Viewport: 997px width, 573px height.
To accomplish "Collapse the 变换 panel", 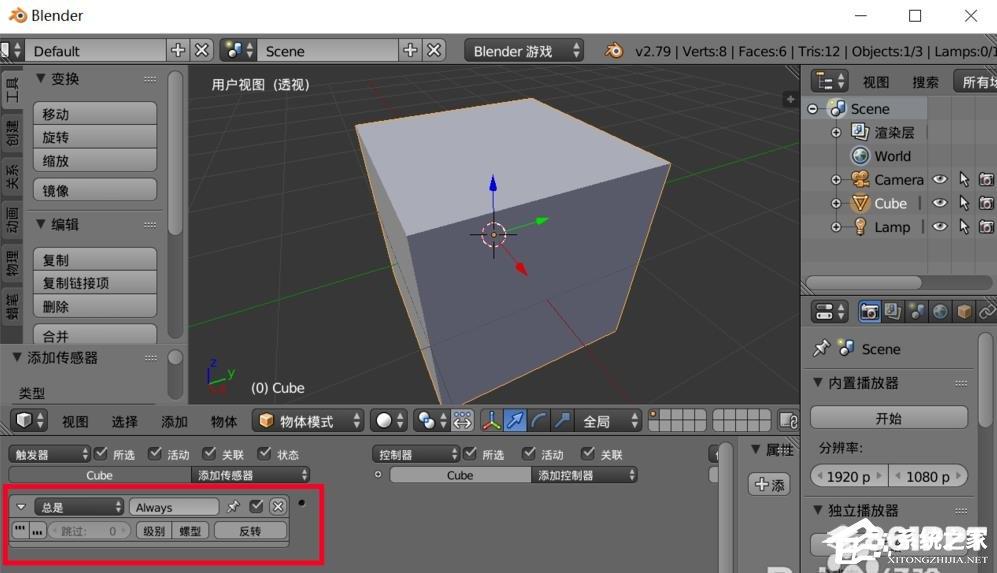I will (41, 78).
